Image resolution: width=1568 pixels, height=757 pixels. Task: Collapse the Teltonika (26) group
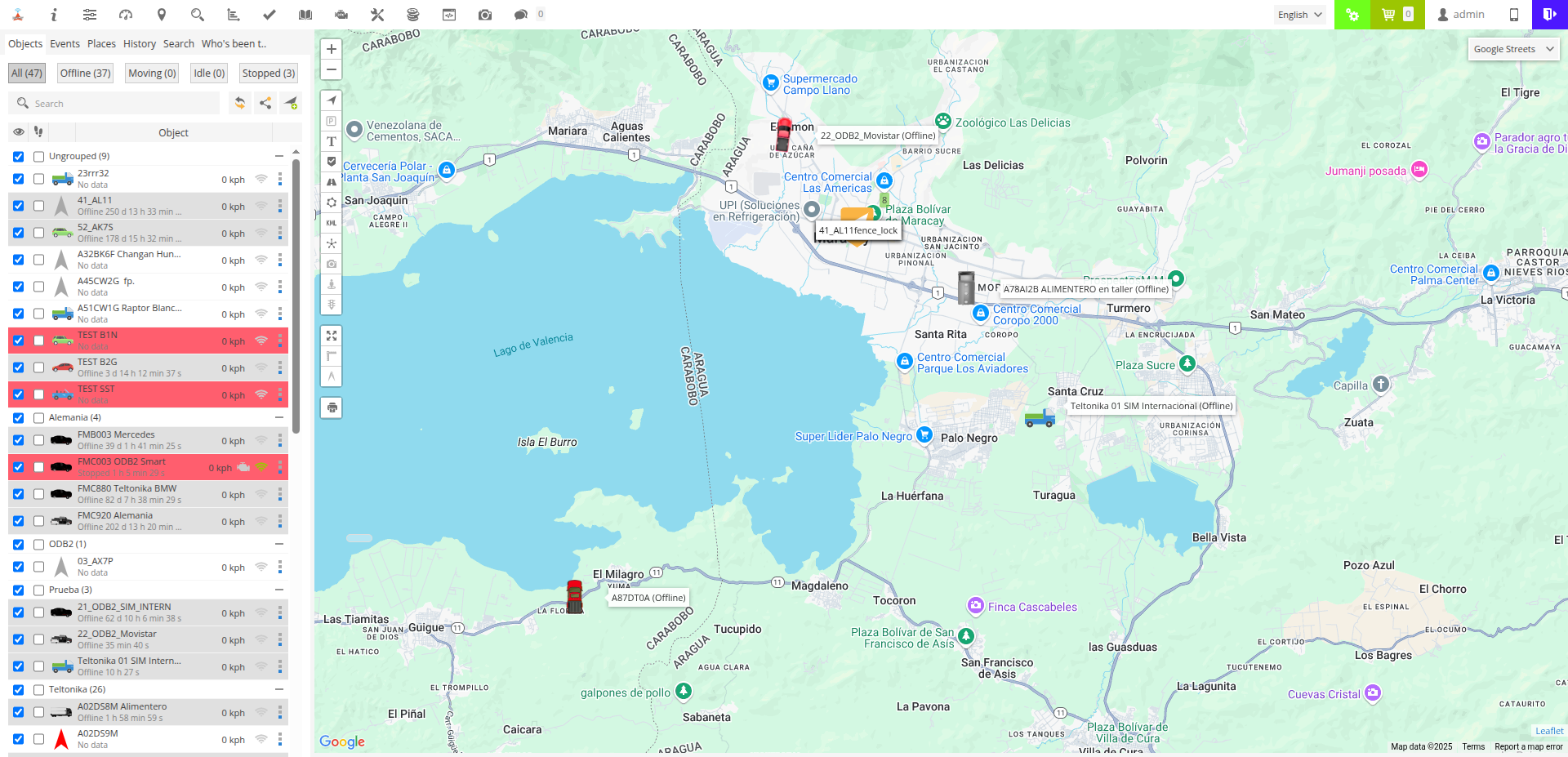pos(278,689)
